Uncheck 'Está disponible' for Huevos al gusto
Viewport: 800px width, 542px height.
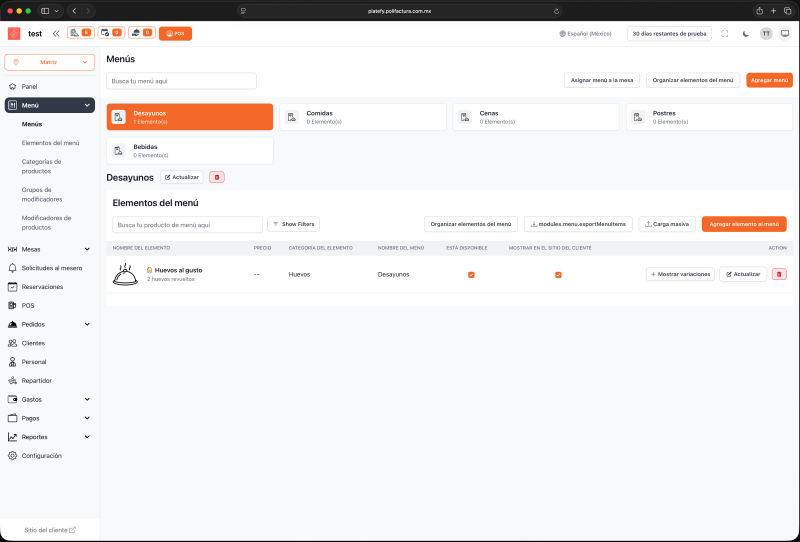471,274
